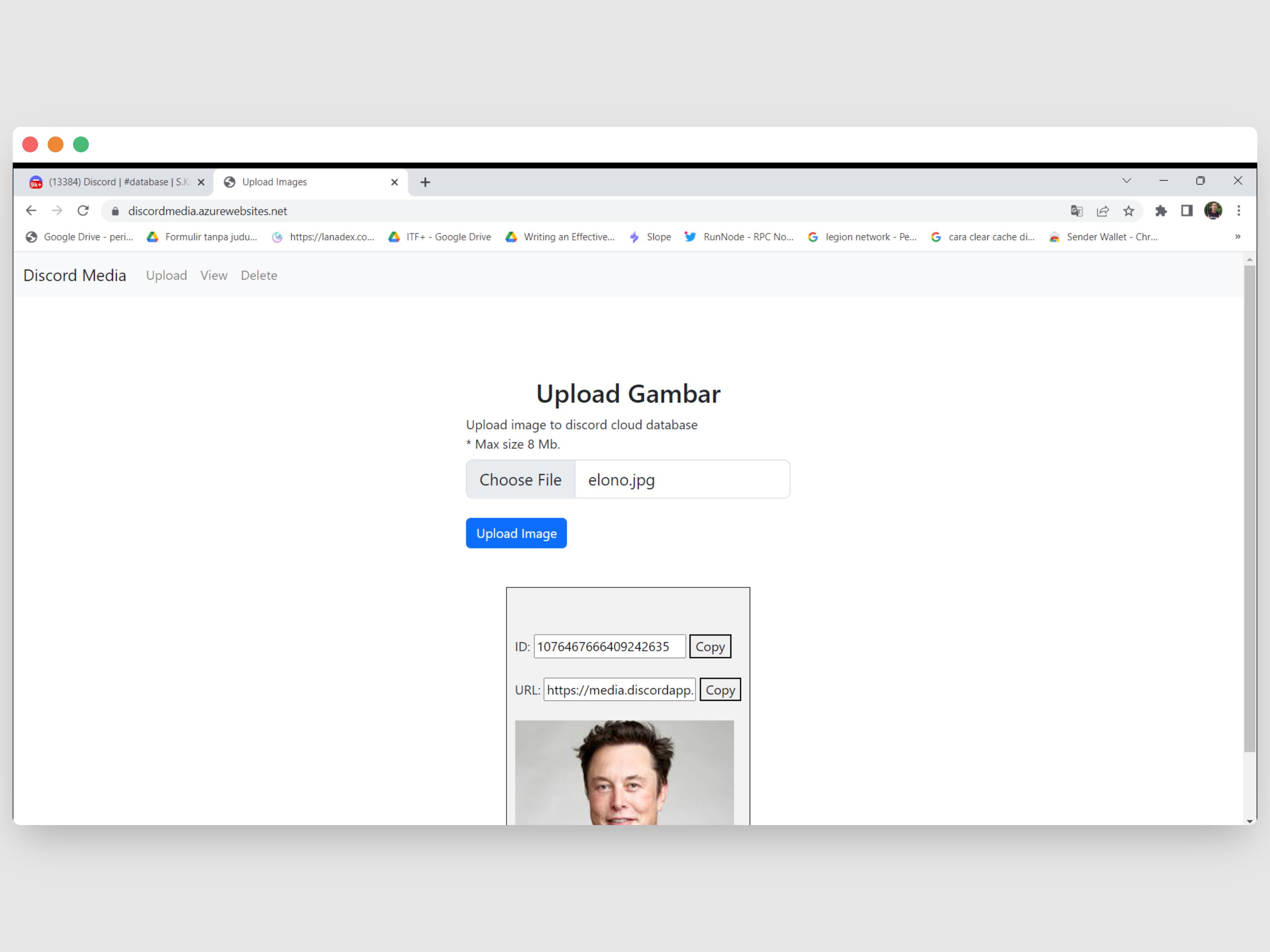Expand hidden bookmarks overflow chevron
Viewport: 1270px width, 952px height.
click(x=1237, y=236)
